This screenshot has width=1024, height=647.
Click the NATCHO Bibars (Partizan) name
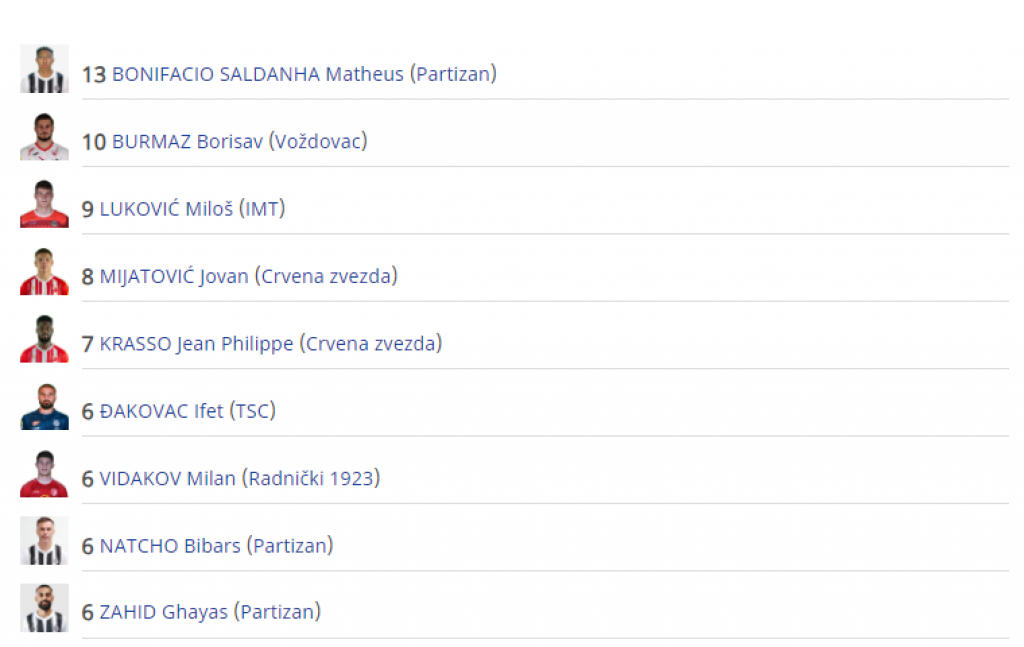(216, 546)
